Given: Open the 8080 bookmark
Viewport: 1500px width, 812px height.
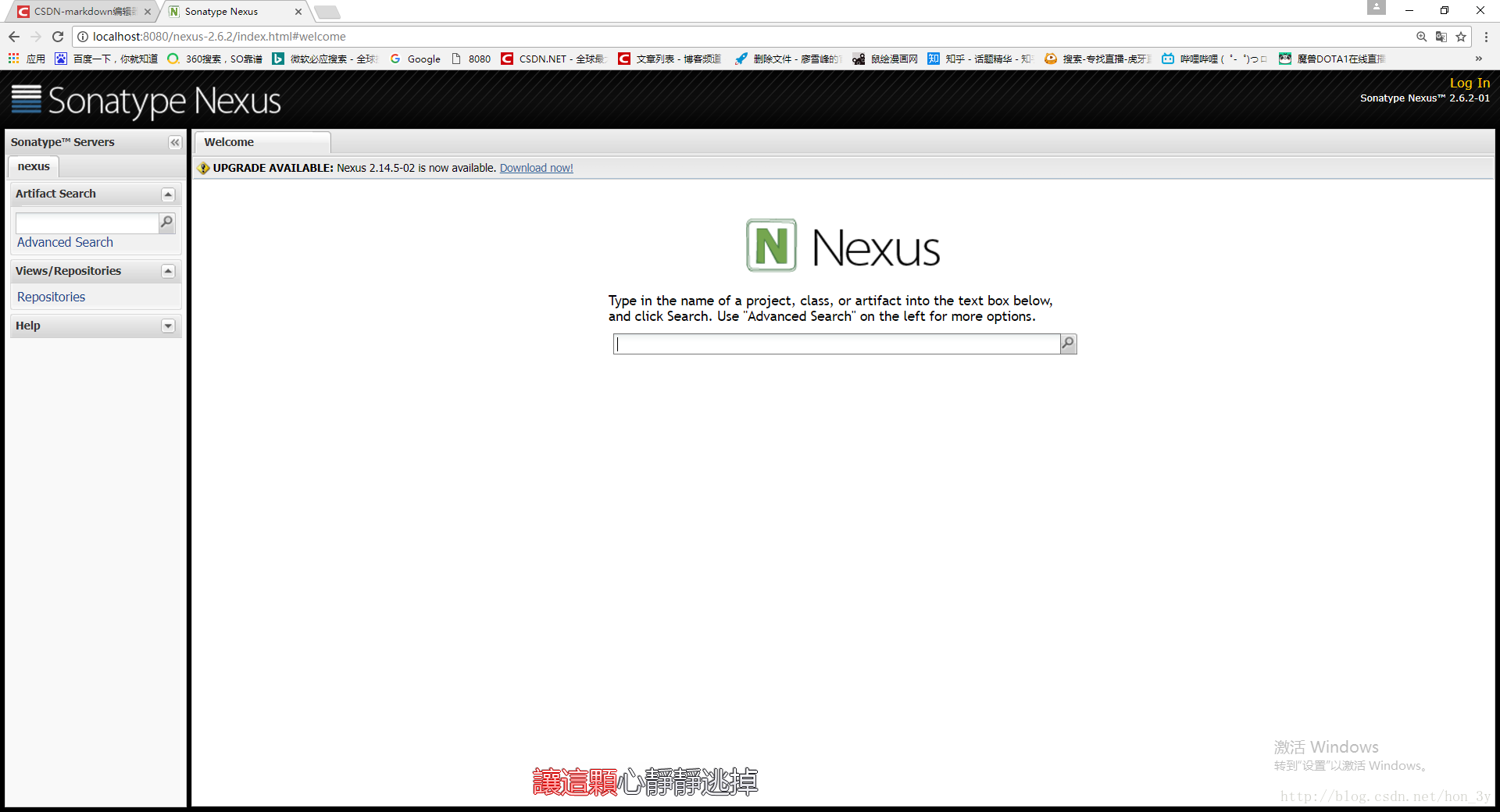Looking at the screenshot, I should [471, 59].
